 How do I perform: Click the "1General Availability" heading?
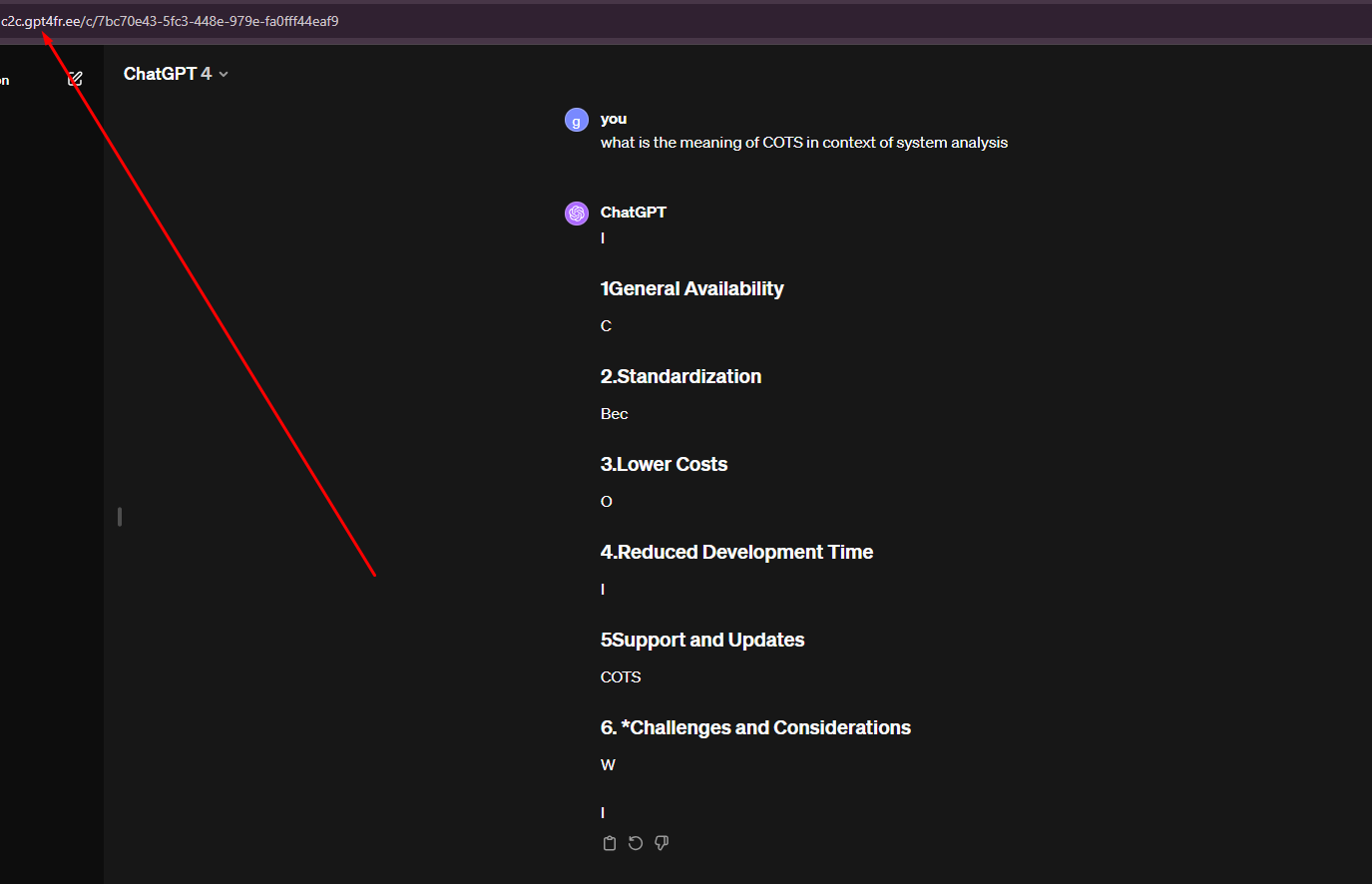[x=691, y=289]
